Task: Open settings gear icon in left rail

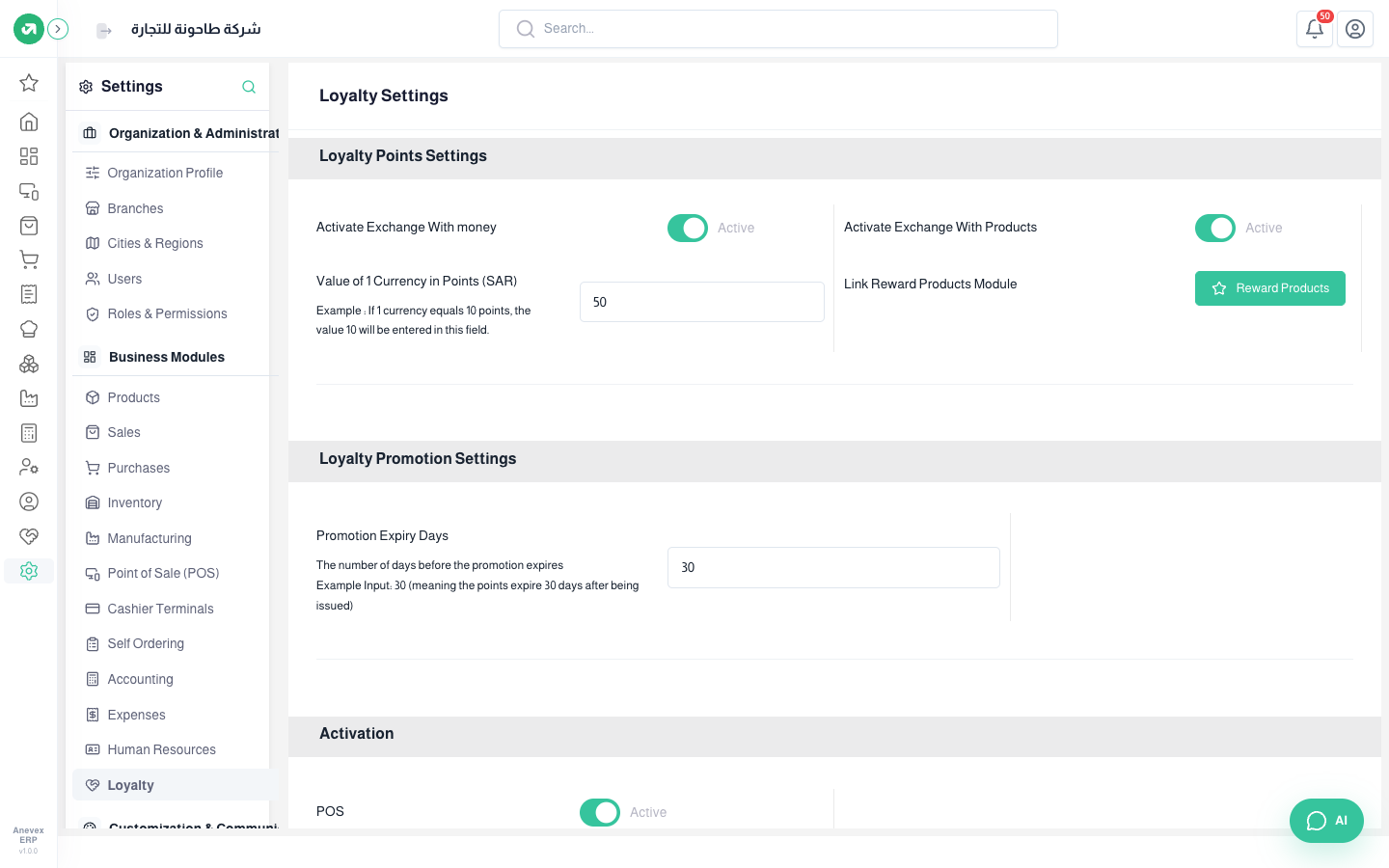Action: point(29,571)
